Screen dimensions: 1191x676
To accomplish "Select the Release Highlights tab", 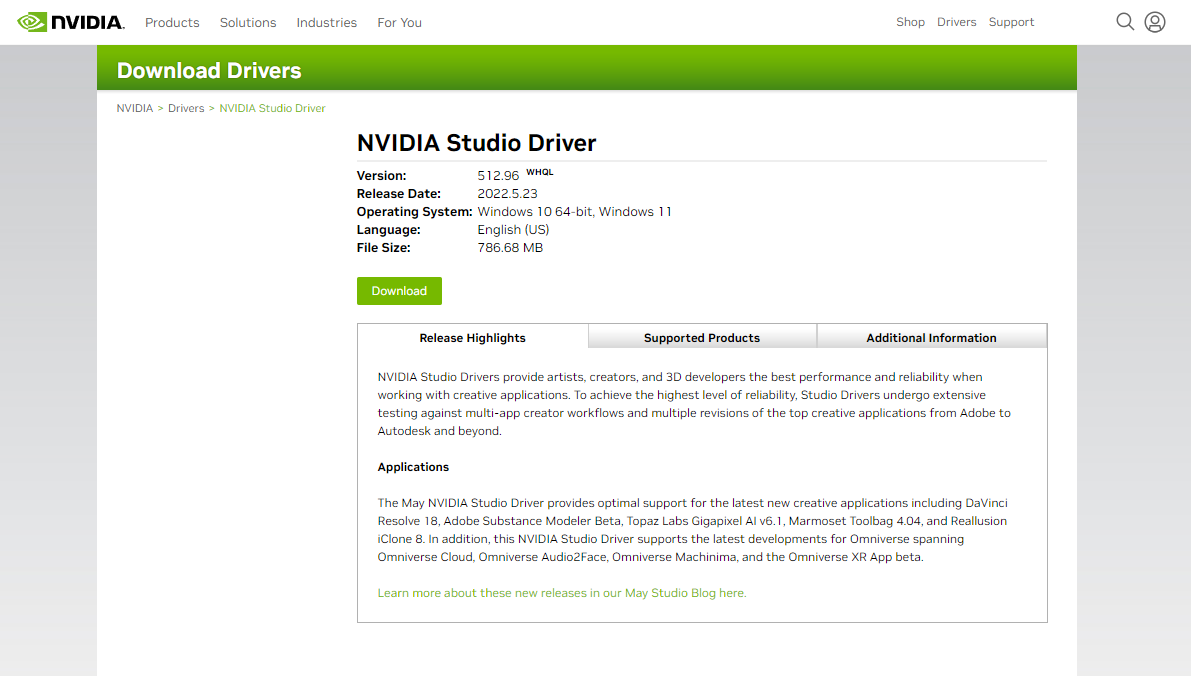I will pyautogui.click(x=472, y=337).
